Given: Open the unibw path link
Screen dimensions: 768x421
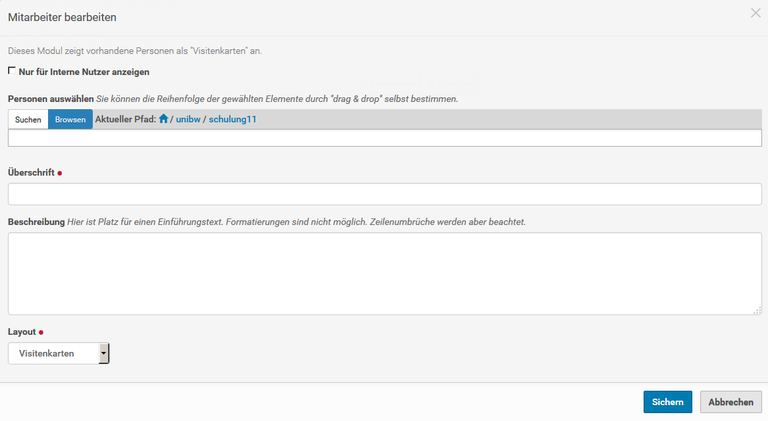Looking at the screenshot, I should point(188,119).
